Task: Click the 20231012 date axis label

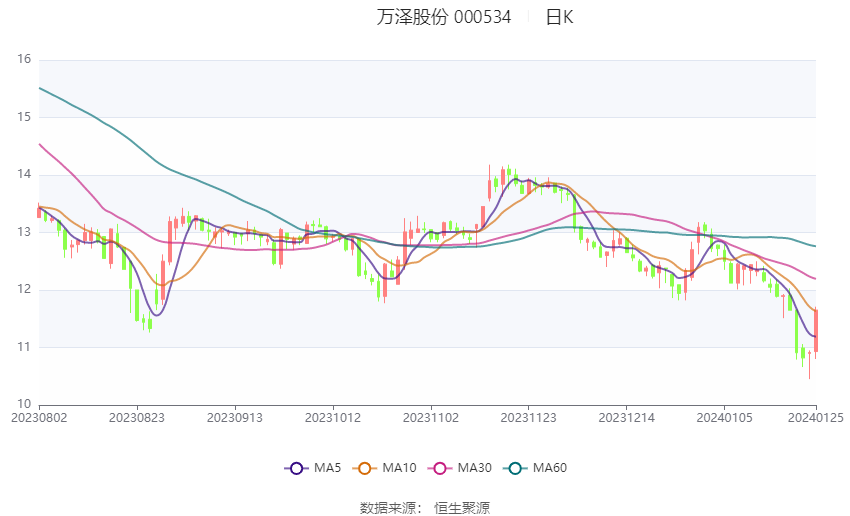Action: point(333,418)
